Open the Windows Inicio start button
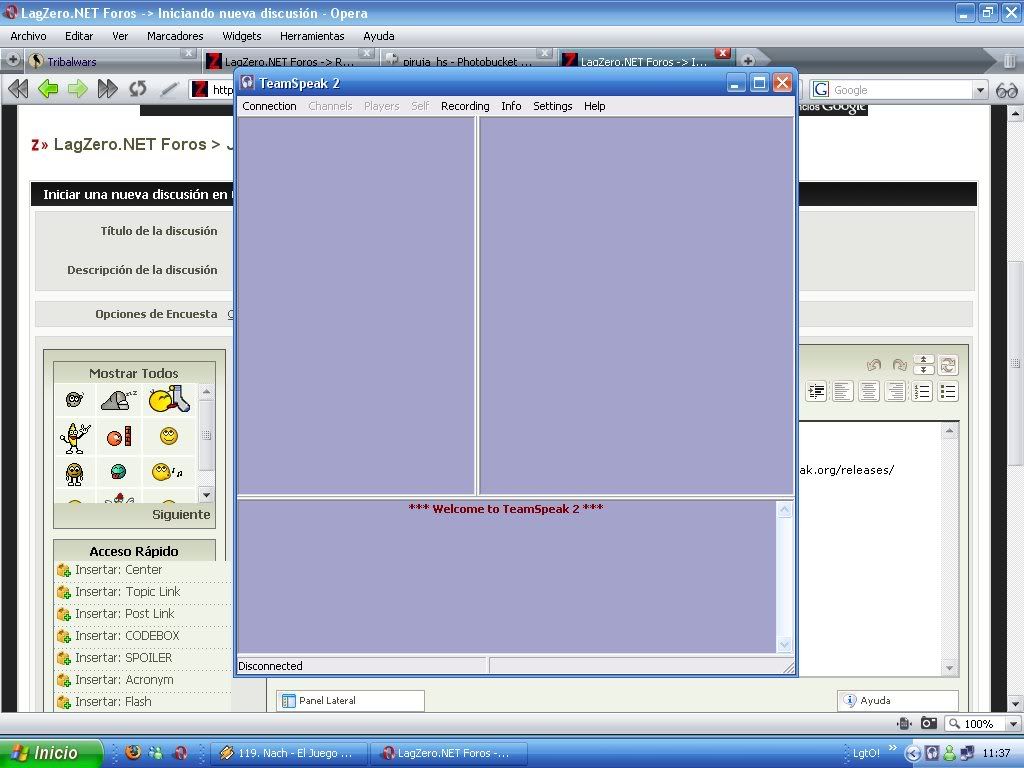Image resolution: width=1024 pixels, height=768 pixels. point(51,753)
